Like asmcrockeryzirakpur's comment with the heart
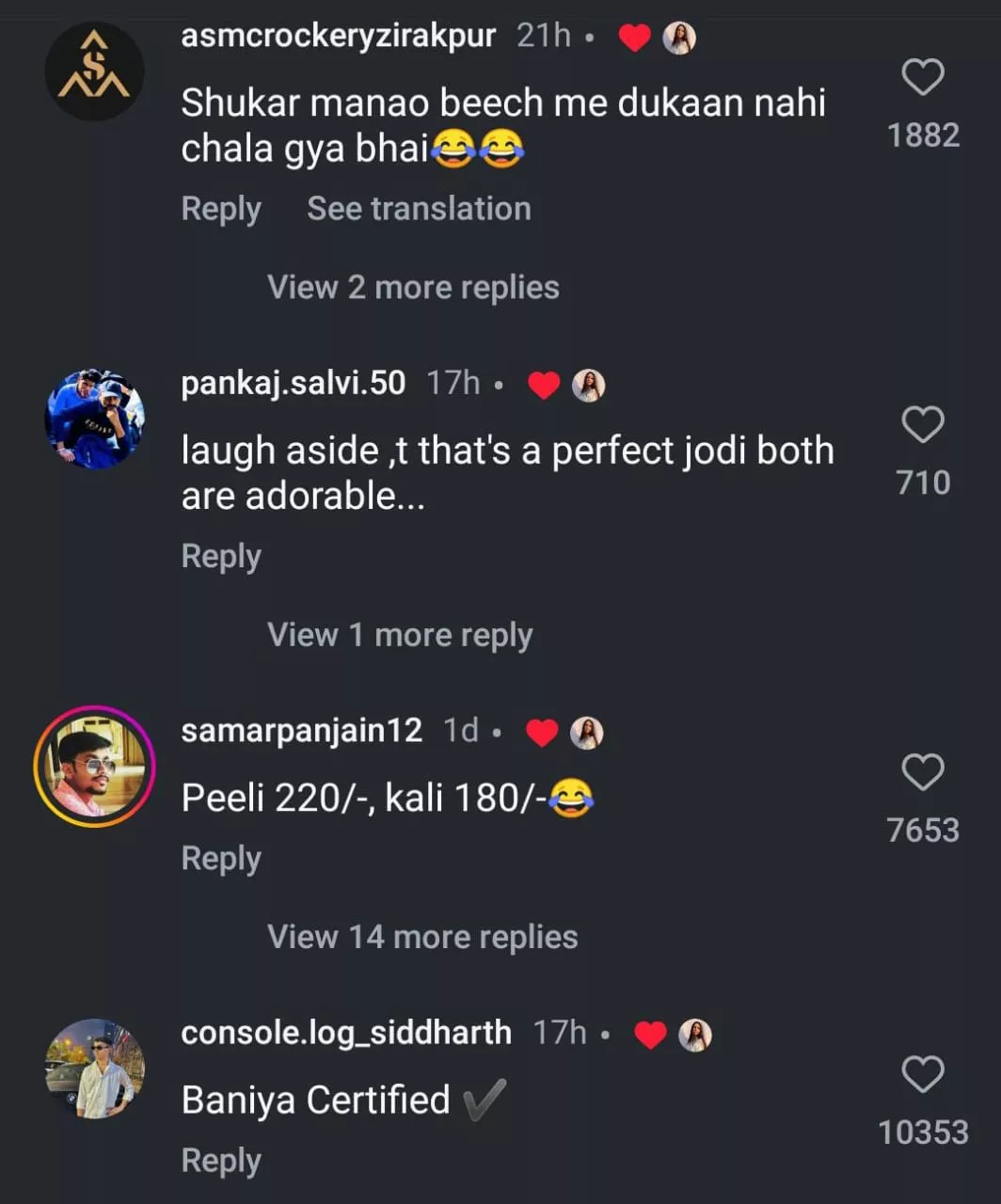This screenshot has height=1204, width=1001. 922,77
